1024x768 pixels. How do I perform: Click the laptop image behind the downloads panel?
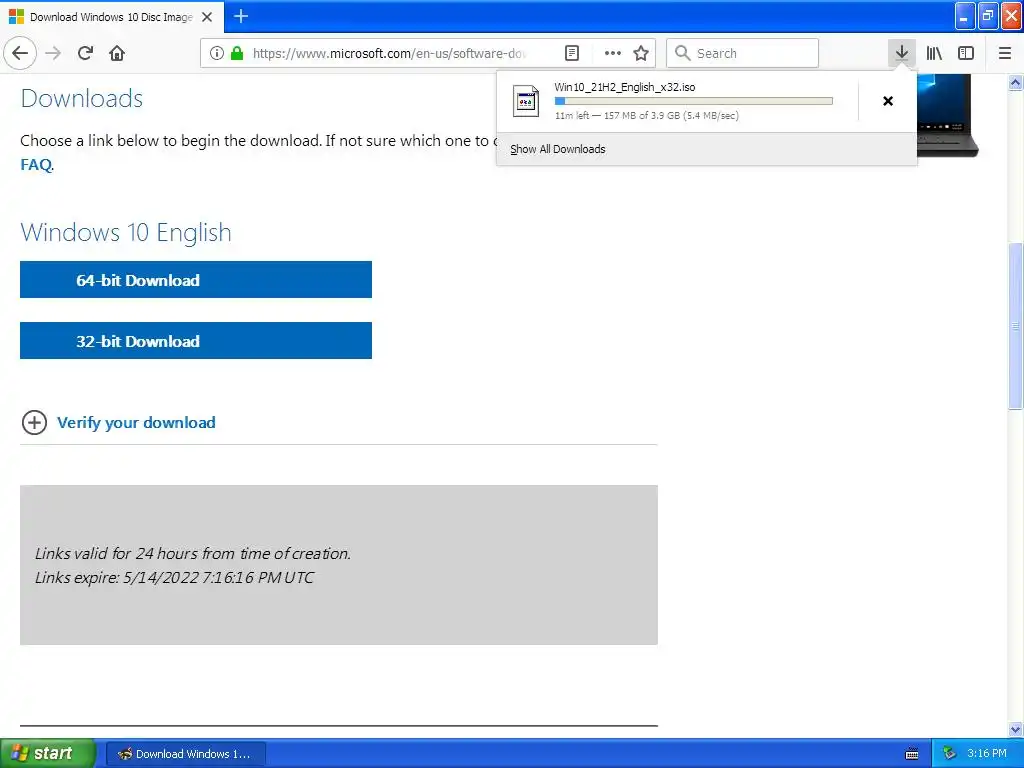pos(947,115)
